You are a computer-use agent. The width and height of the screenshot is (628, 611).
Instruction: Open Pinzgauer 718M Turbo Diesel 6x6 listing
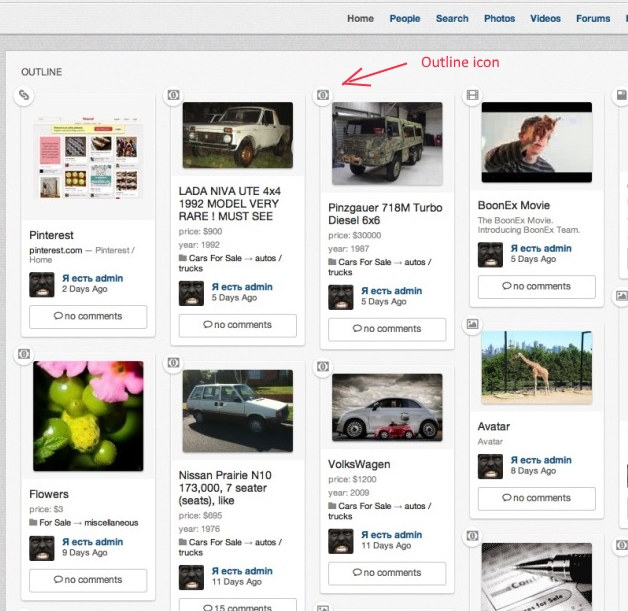(385, 214)
